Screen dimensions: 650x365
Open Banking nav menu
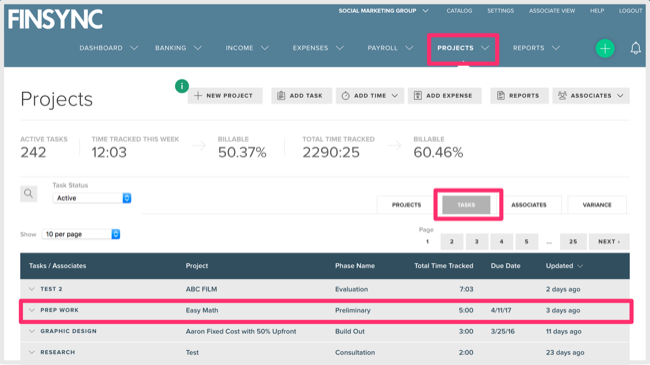[178, 48]
